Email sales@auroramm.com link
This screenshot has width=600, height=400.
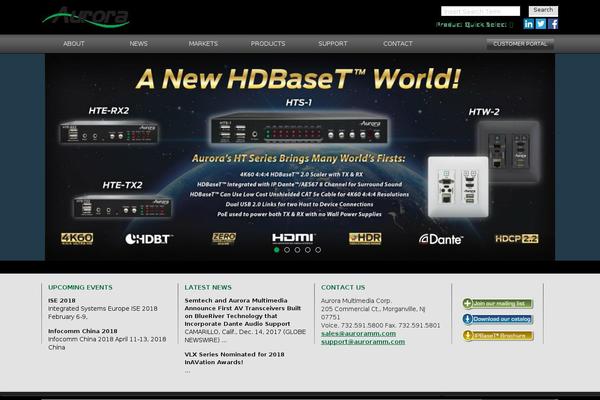coord(359,333)
